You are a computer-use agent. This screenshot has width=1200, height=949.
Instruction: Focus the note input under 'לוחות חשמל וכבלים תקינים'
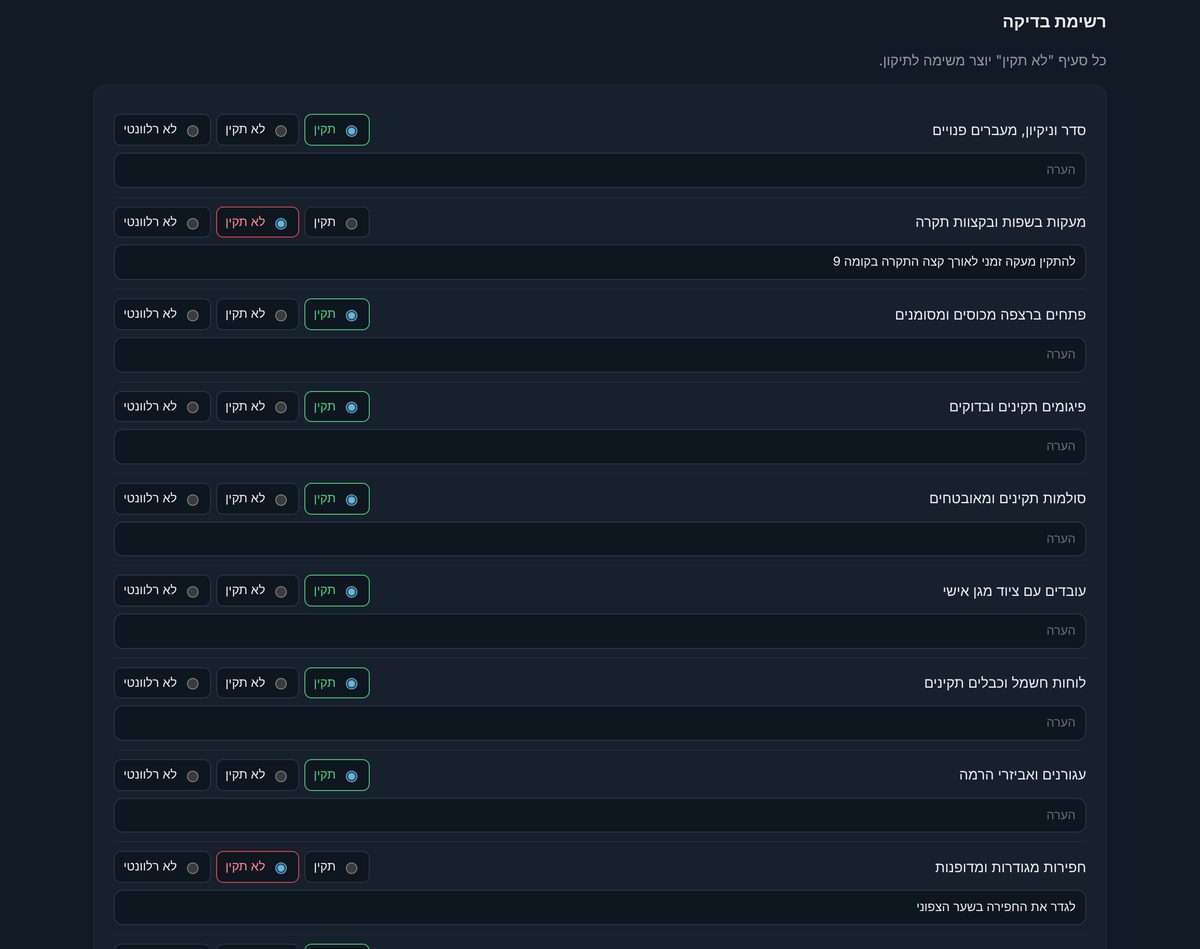click(600, 723)
